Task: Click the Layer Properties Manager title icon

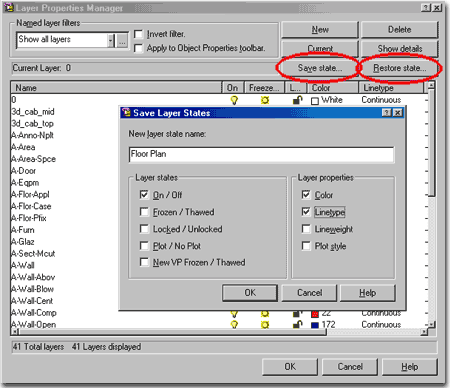Action: tap(9, 8)
